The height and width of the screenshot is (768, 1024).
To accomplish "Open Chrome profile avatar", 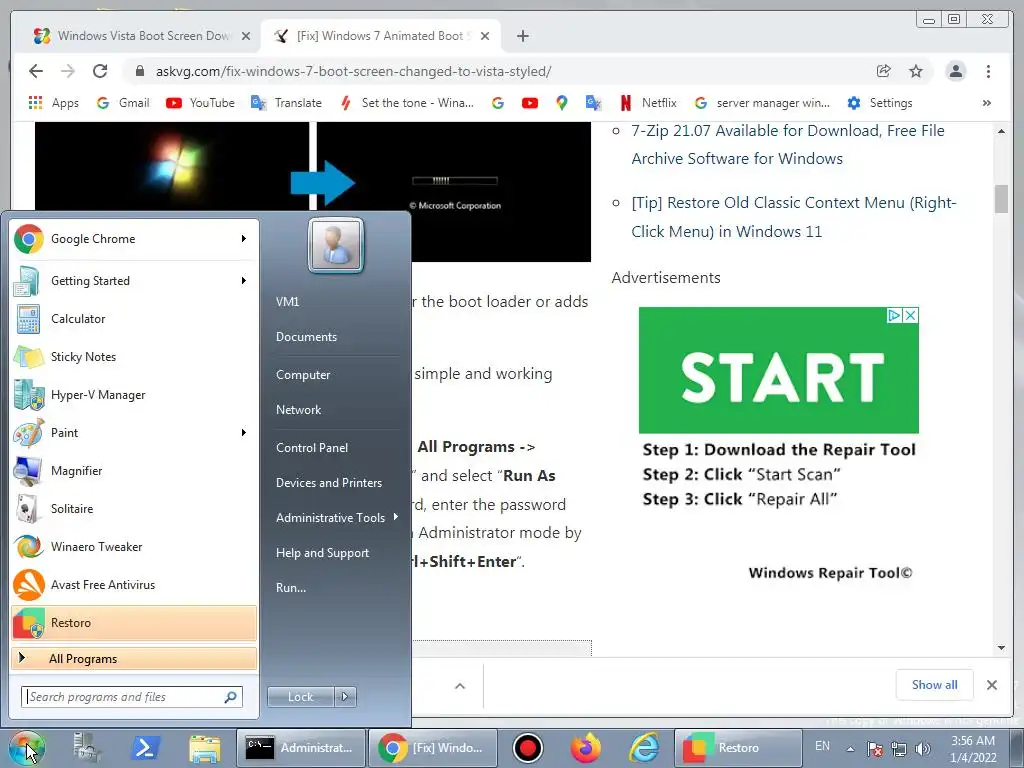I will click(955, 71).
